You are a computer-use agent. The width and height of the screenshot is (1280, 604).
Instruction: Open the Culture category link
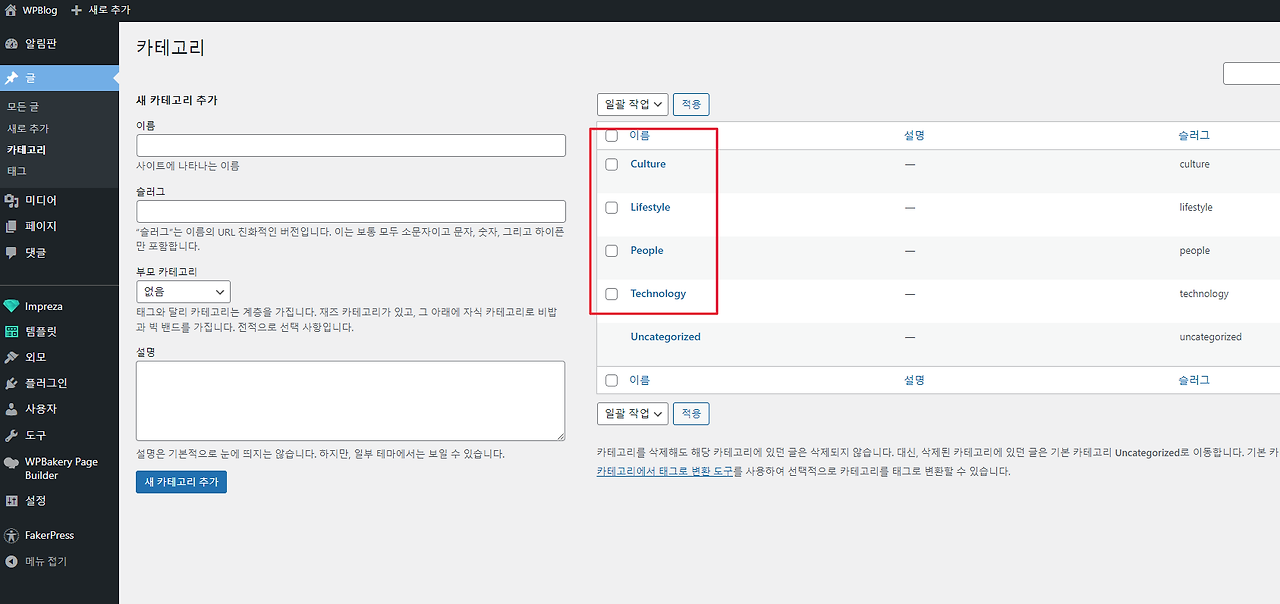pyautogui.click(x=648, y=164)
